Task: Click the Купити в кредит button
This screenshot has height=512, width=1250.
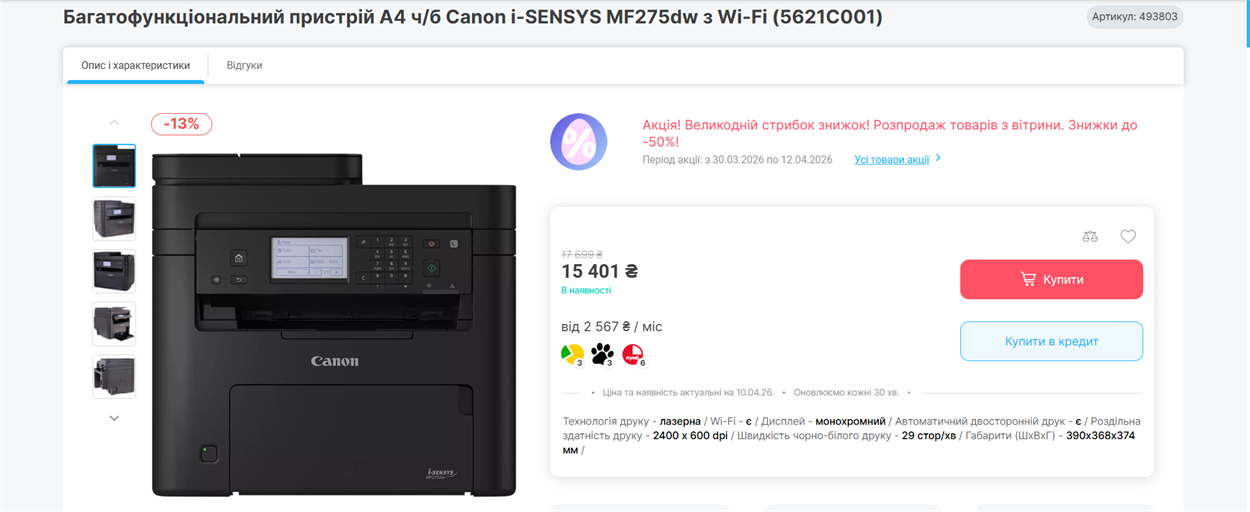Action: coord(1051,341)
